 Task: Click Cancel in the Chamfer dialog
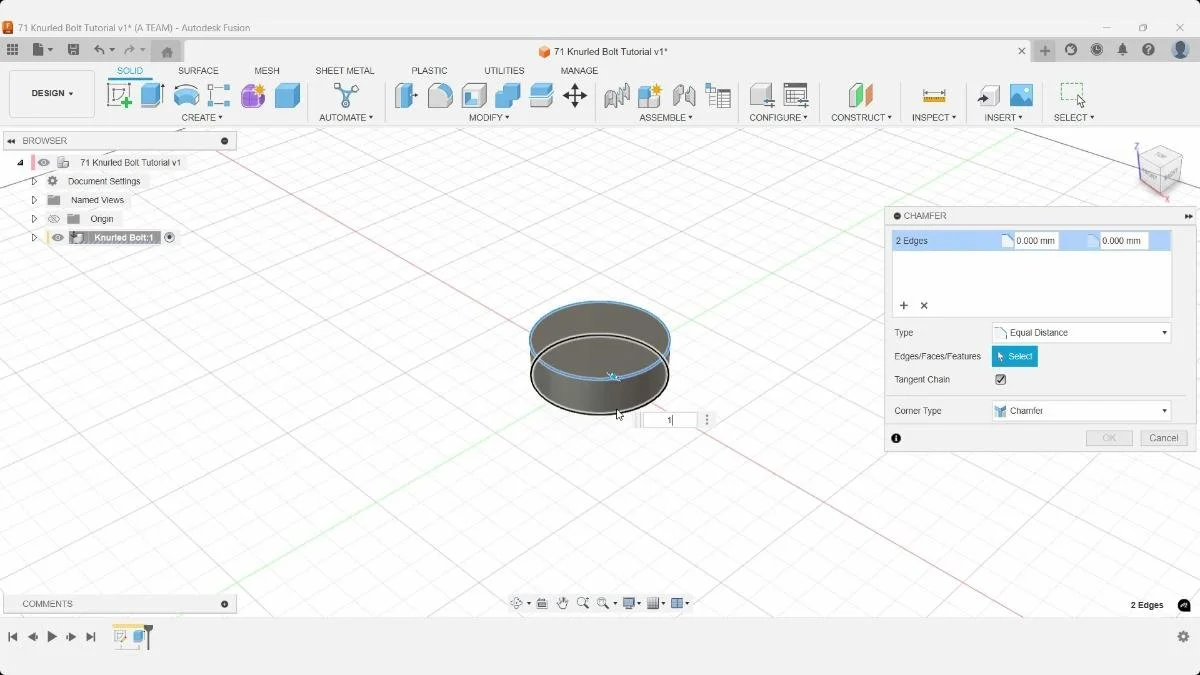coord(1164,438)
